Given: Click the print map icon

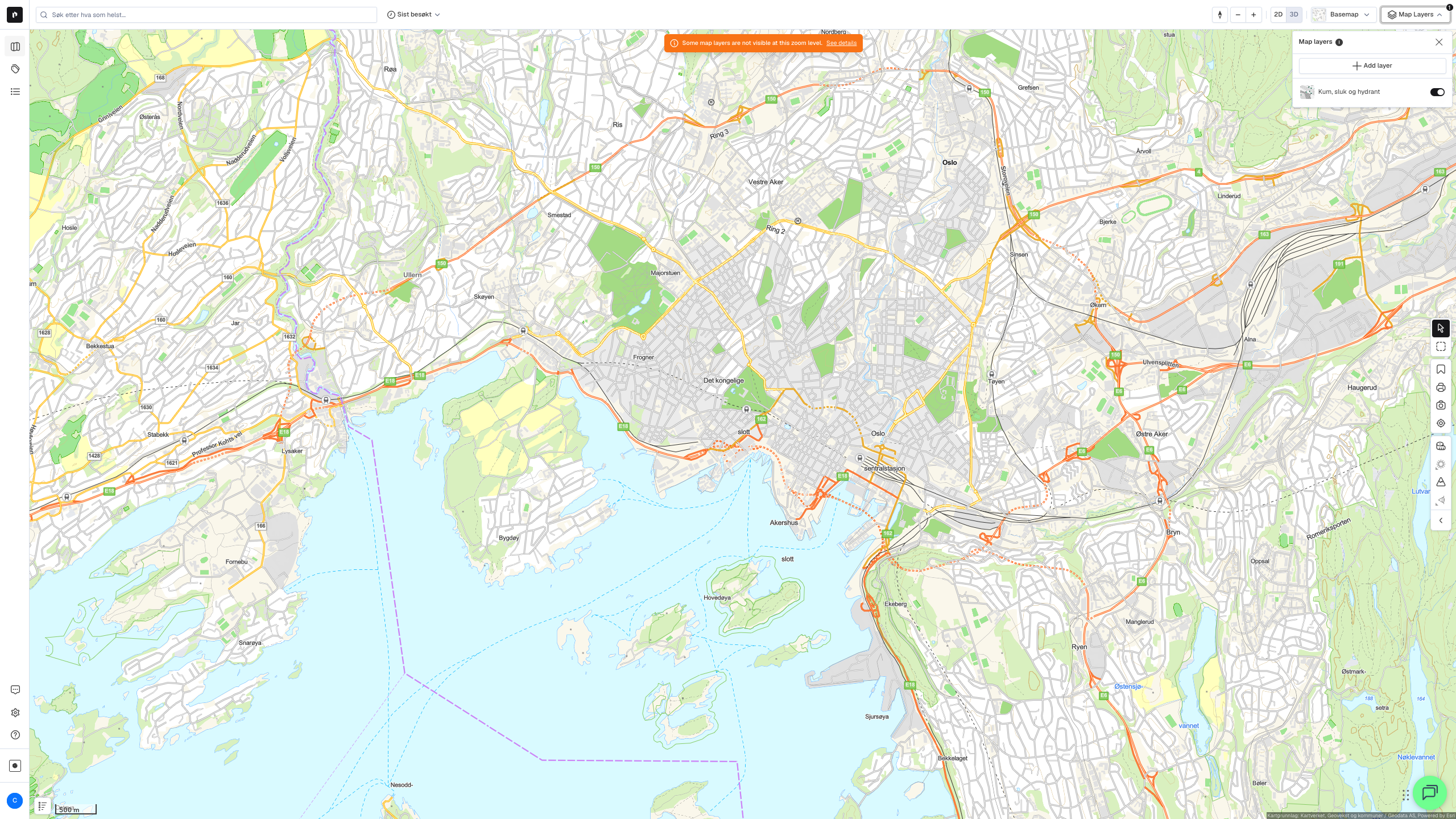Looking at the screenshot, I should 1441,388.
